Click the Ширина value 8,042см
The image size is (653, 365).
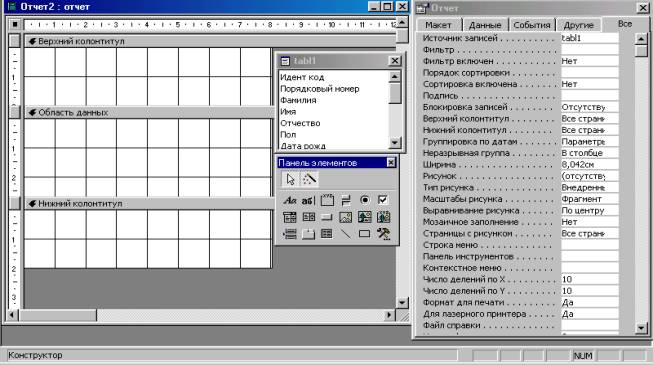(589, 165)
